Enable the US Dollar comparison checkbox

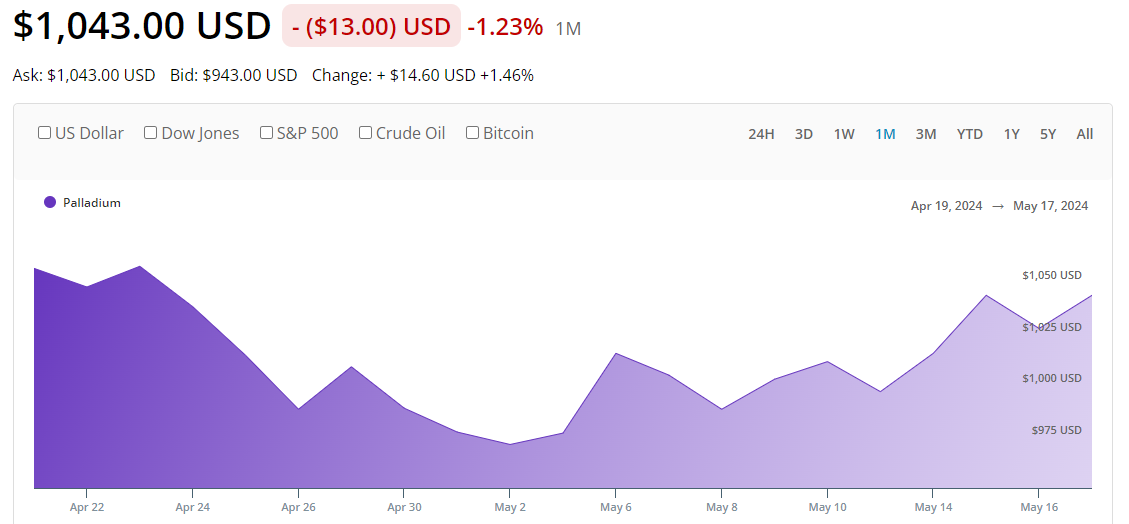pyautogui.click(x=44, y=133)
